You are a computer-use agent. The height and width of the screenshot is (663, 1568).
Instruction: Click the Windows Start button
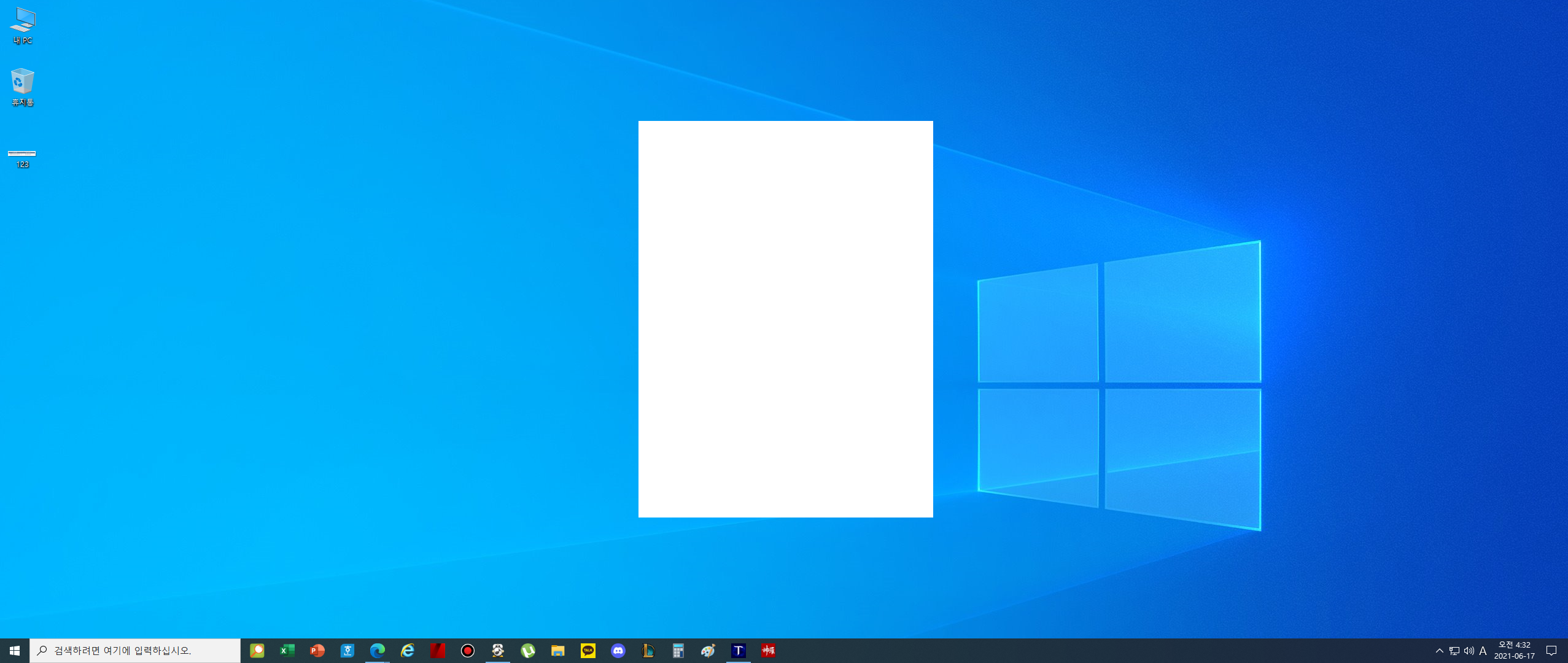(x=15, y=651)
